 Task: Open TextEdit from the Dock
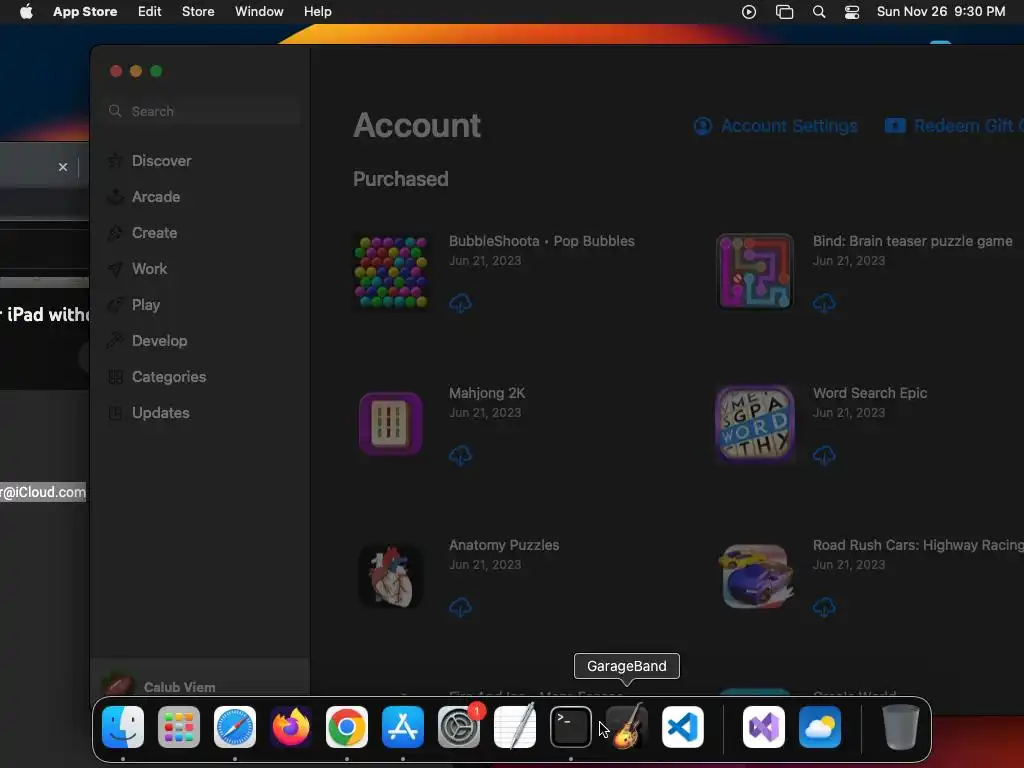(x=515, y=727)
